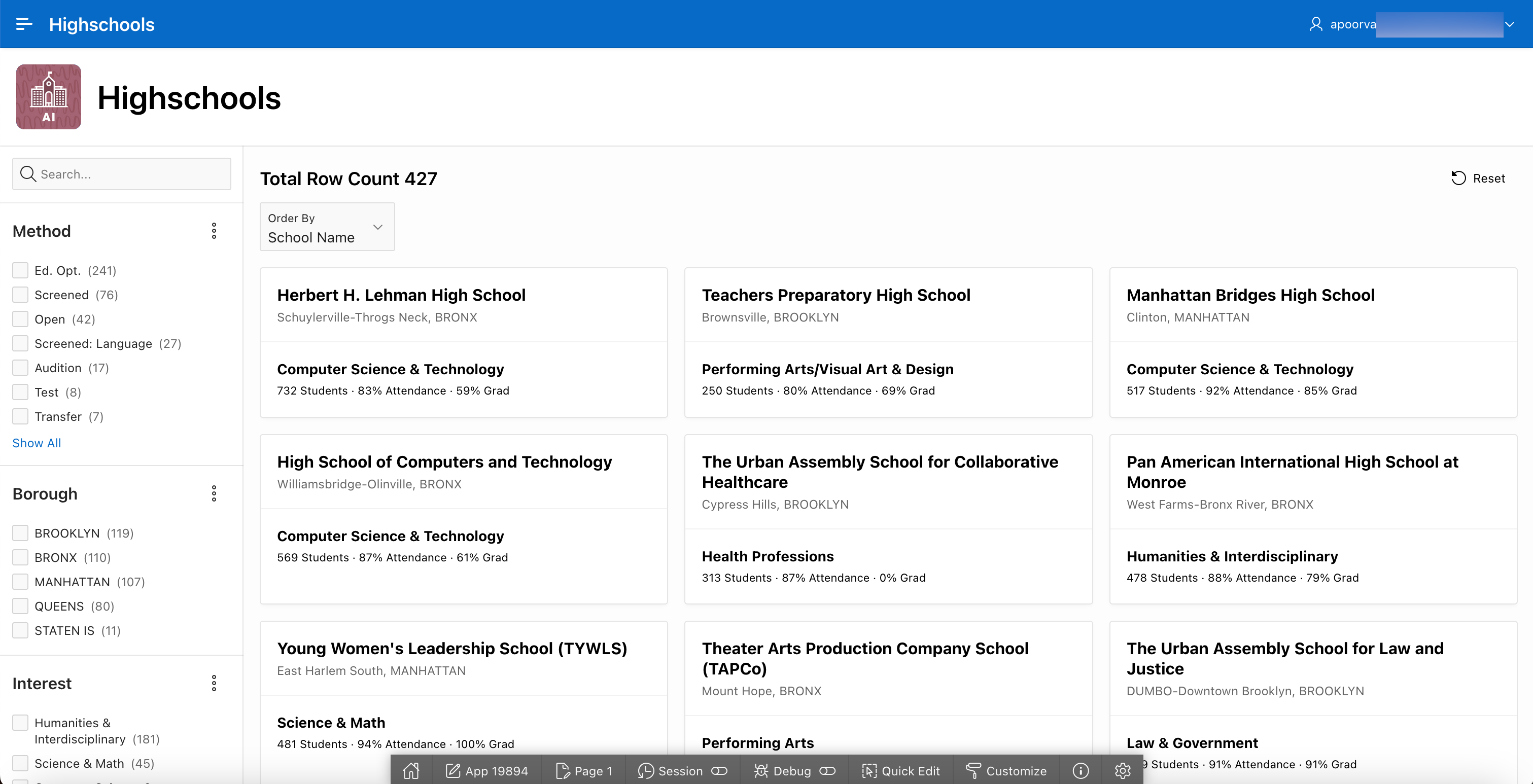This screenshot has height=784, width=1533.
Task: Check the BRONX borough filter
Action: [x=20, y=557]
